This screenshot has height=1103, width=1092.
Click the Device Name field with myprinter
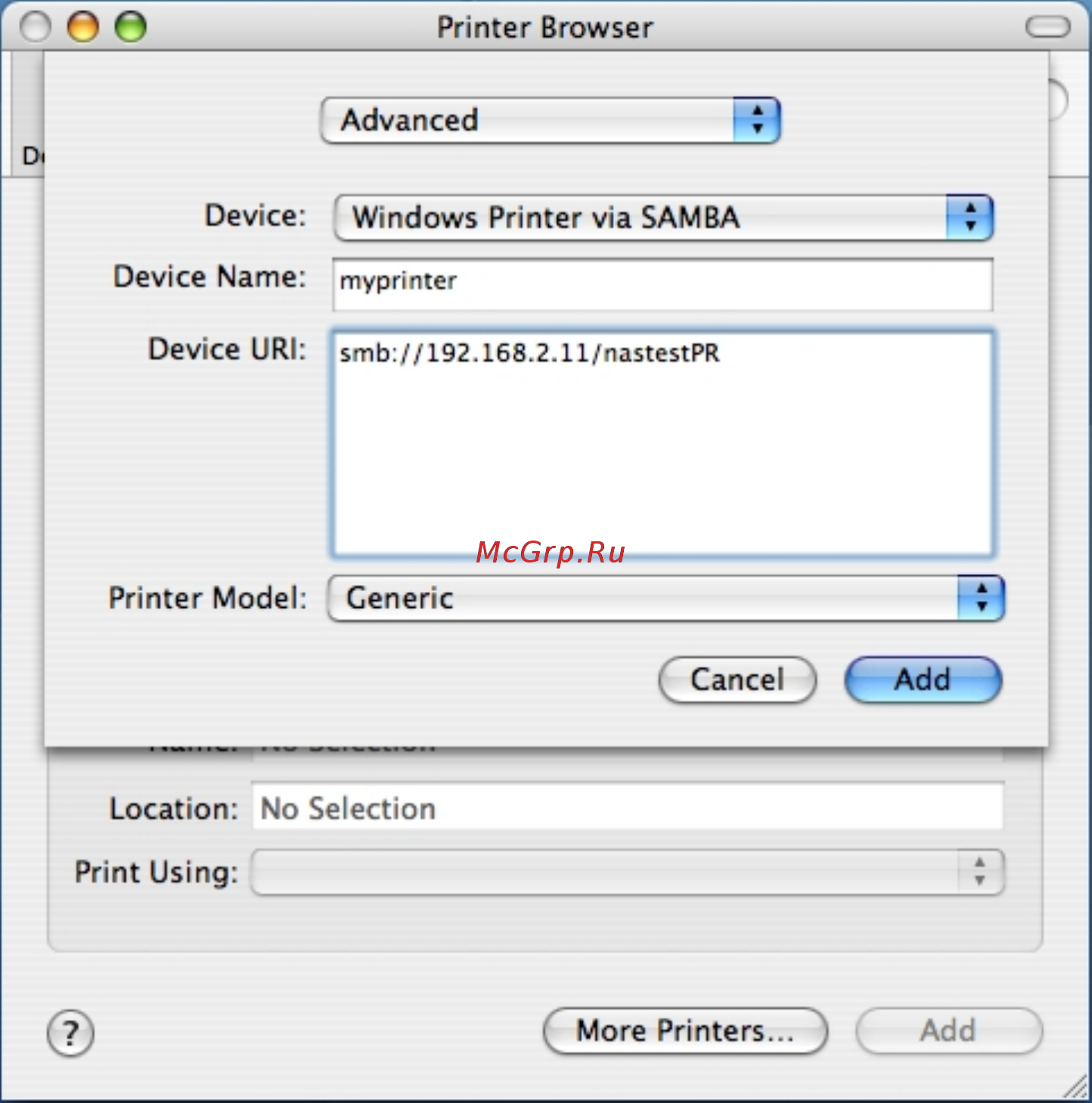pos(662,284)
